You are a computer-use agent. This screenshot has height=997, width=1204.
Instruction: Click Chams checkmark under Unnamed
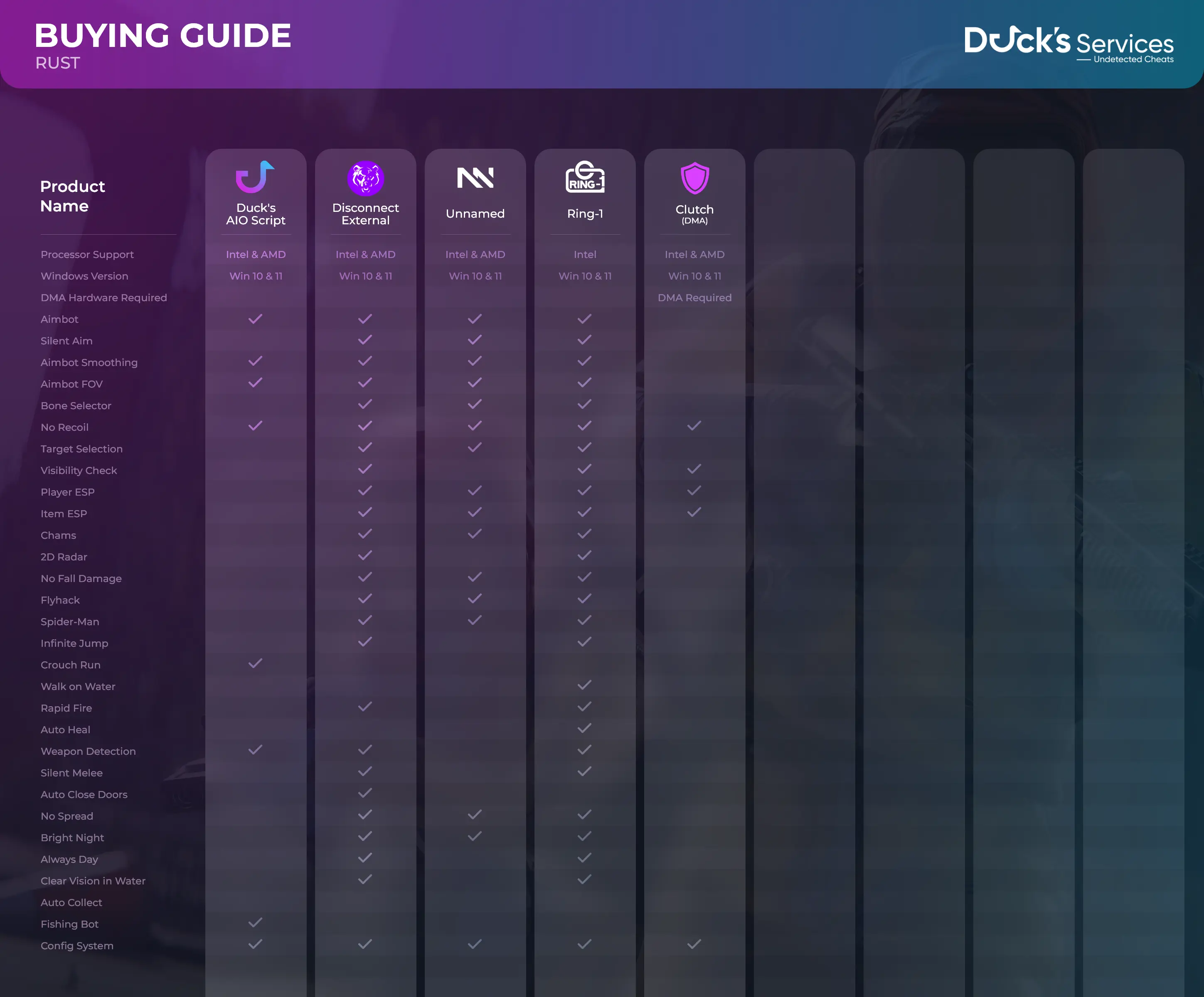(x=475, y=534)
